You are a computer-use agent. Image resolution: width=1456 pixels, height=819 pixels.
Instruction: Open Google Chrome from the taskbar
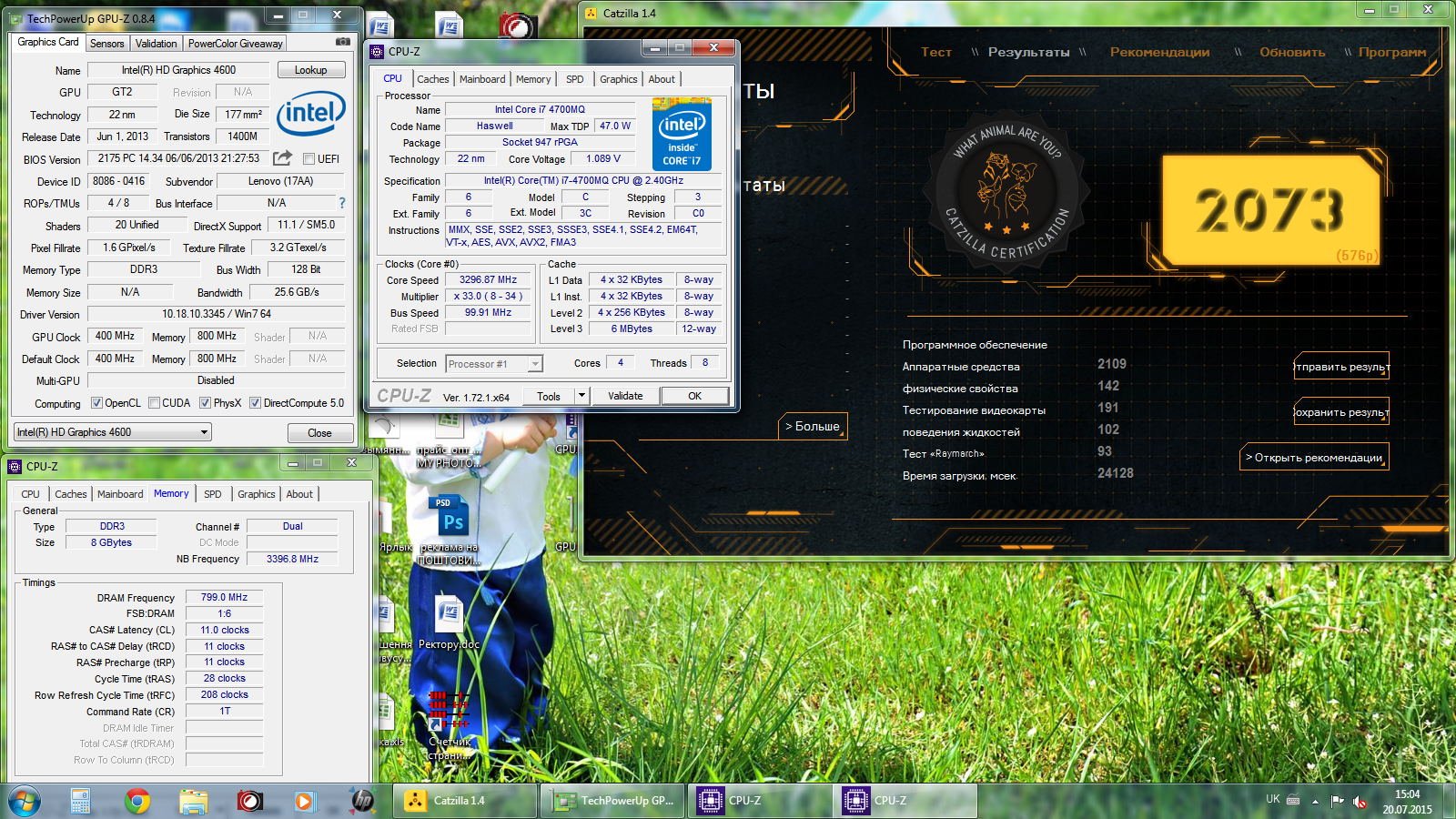click(x=137, y=801)
